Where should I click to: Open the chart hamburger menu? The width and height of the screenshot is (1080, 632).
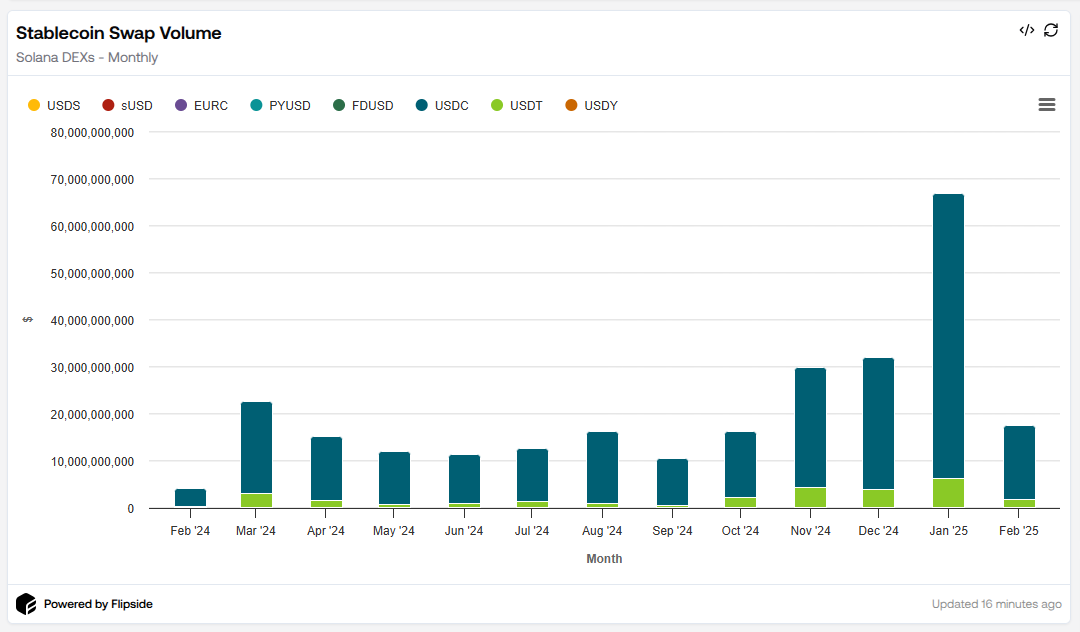tap(1046, 105)
